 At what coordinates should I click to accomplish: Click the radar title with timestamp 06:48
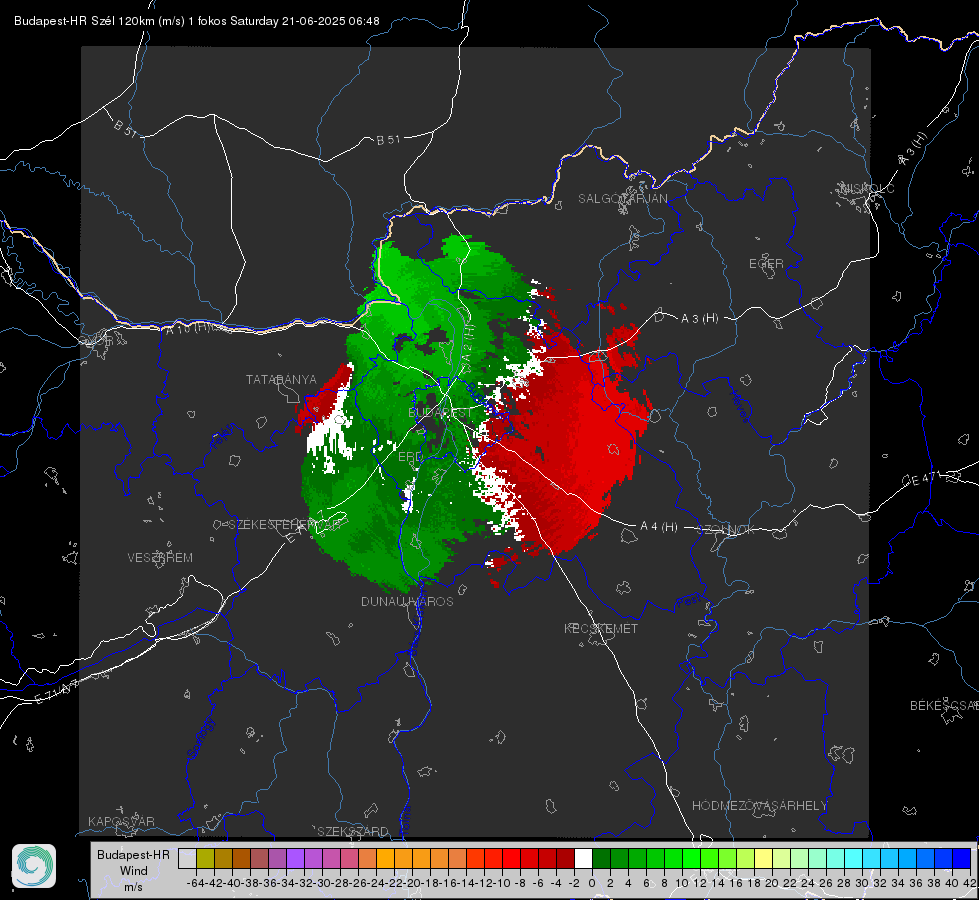[197, 21]
